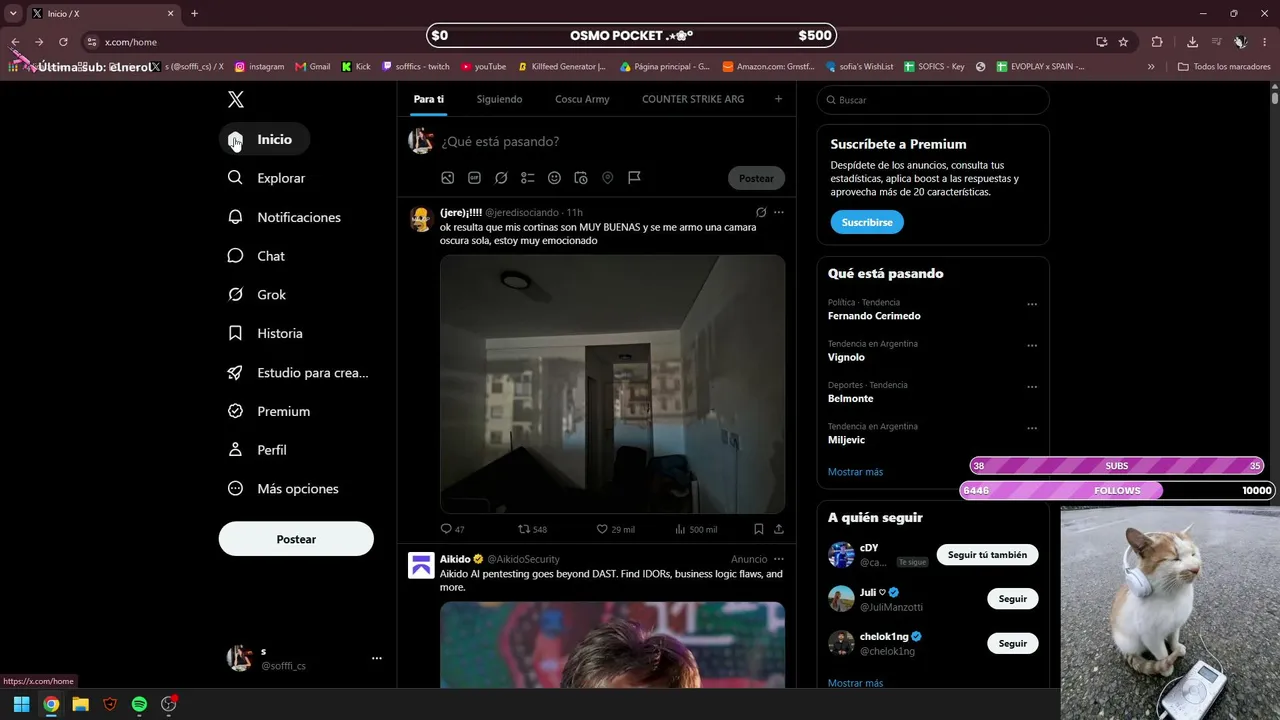
Task: Use the Grok icon in compose toolbar
Action: 501,178
